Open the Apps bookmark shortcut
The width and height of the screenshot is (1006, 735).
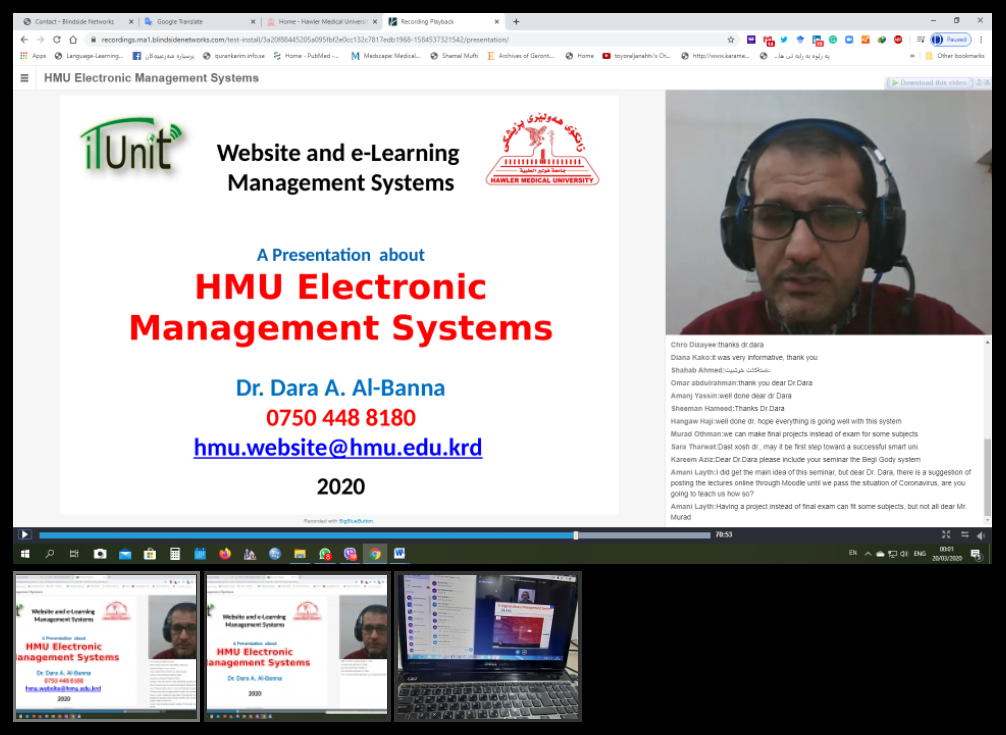(x=33, y=56)
